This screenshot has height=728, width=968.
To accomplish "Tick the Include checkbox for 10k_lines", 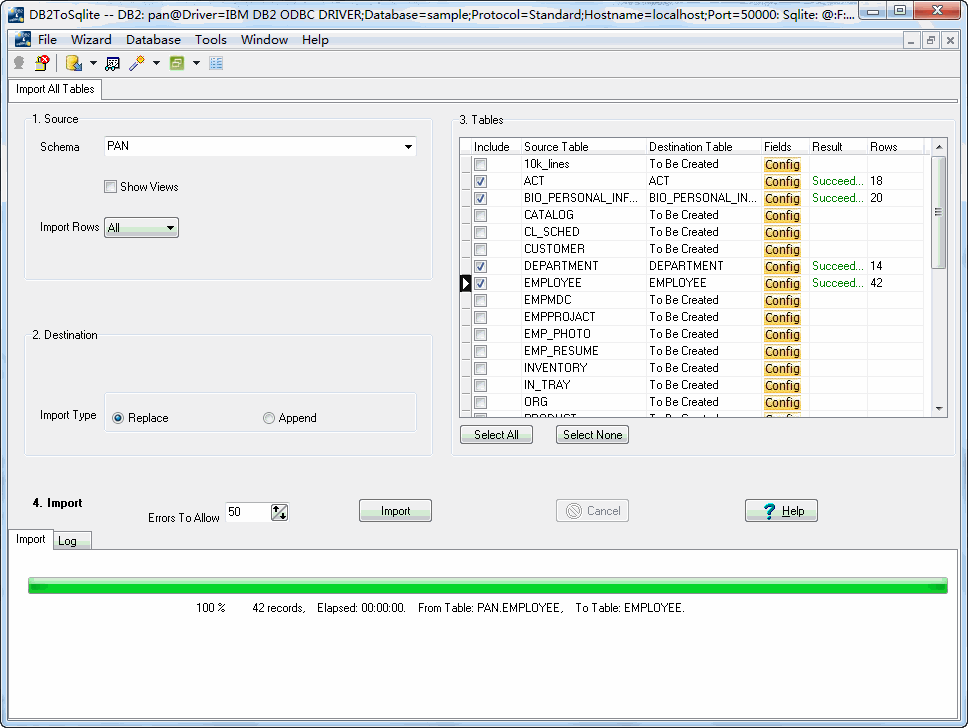I will click(480, 164).
